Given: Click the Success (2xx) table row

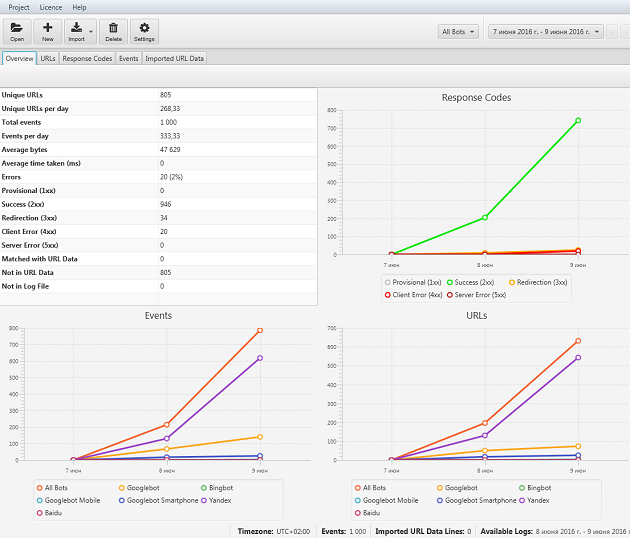Looking at the screenshot, I should click(159, 204).
